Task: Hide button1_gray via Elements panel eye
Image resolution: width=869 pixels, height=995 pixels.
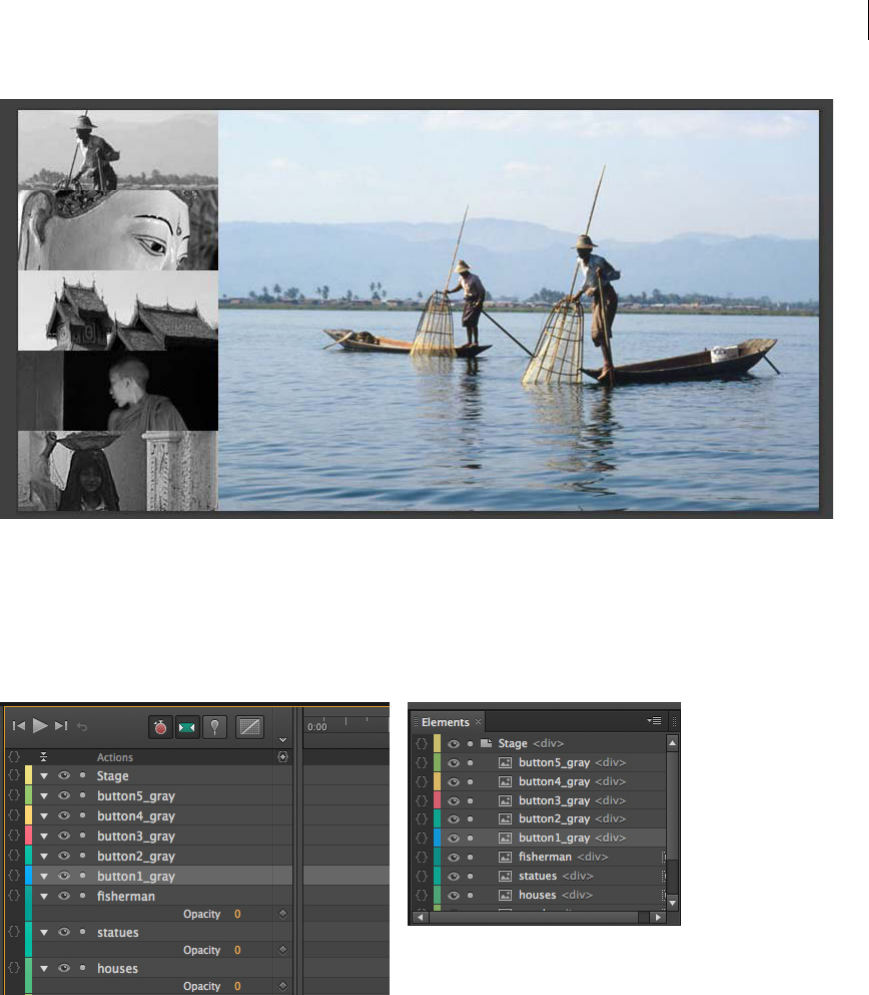Action: click(x=453, y=838)
